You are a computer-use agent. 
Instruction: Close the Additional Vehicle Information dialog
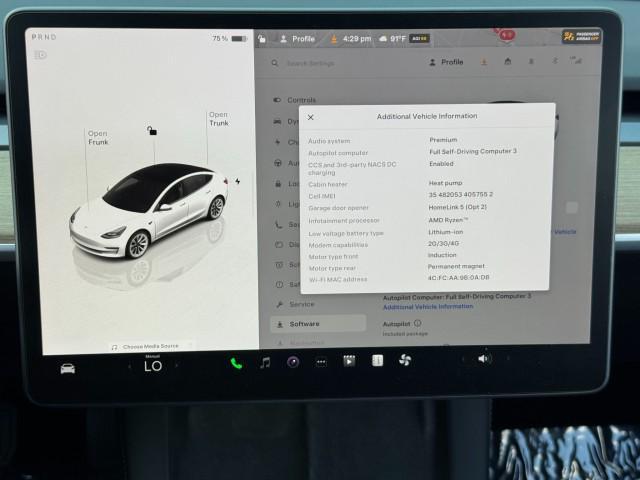pos(311,118)
